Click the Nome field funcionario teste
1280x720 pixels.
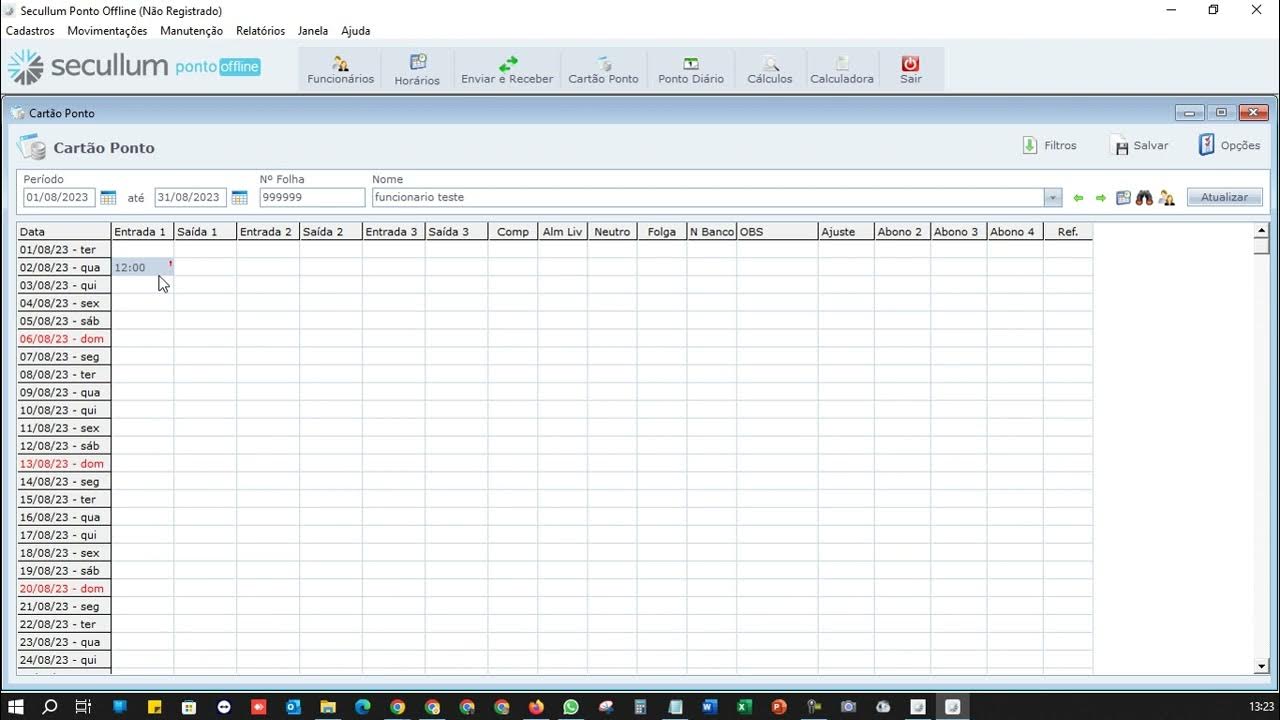pyautogui.click(x=708, y=198)
